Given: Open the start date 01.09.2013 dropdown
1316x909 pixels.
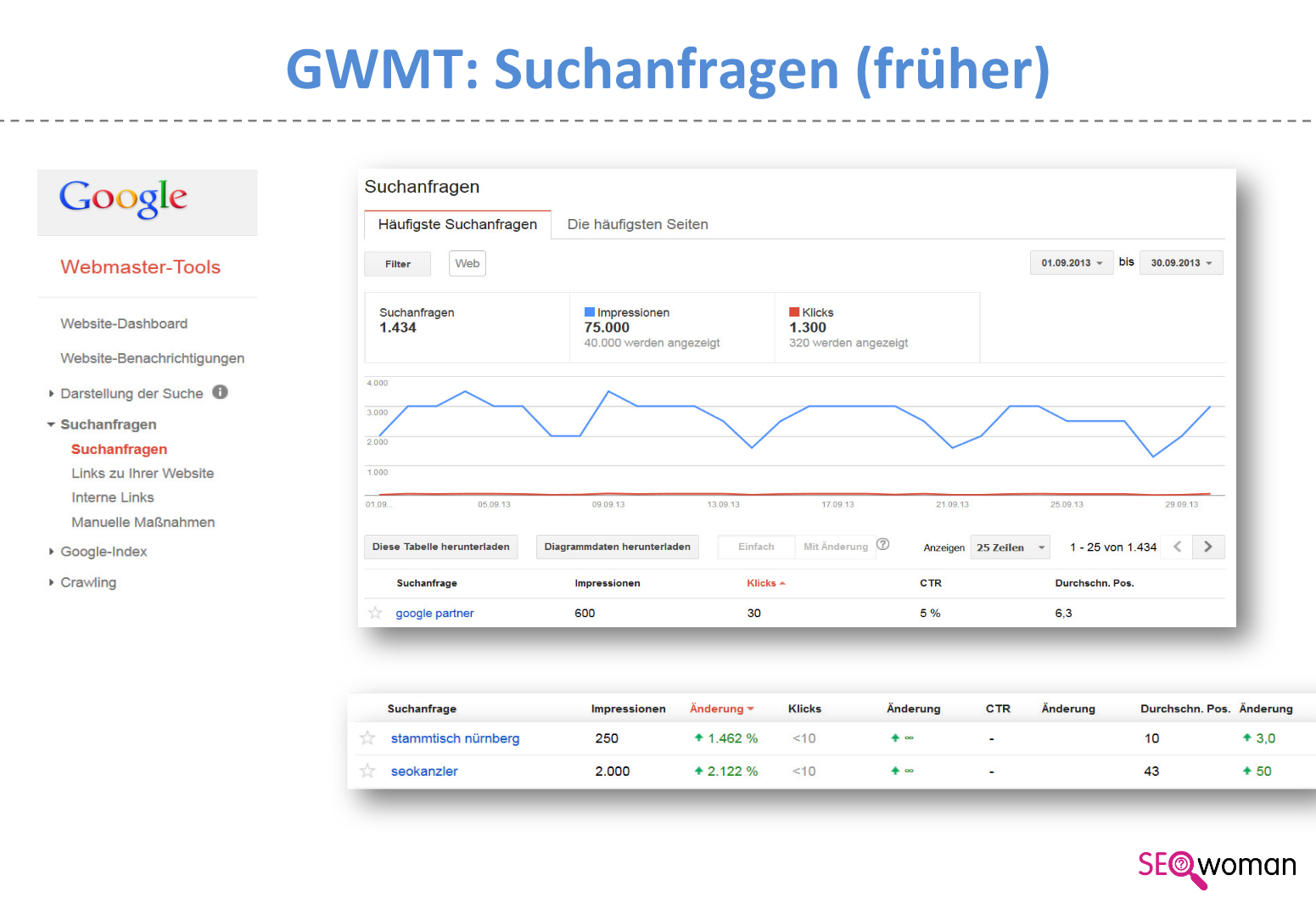Looking at the screenshot, I should point(1072,263).
